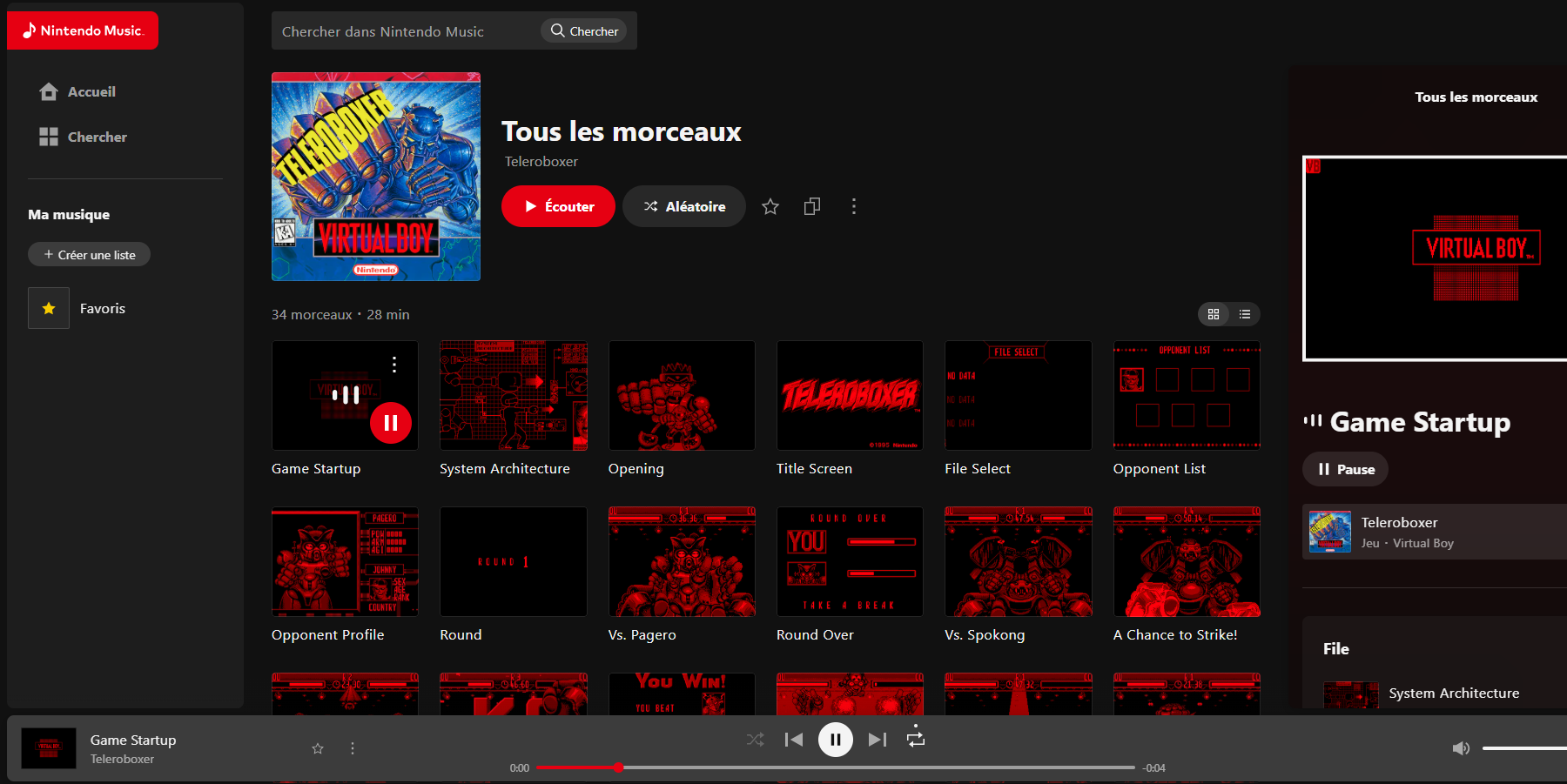Pause Game Startup on its thumbnail
Viewport: 1567px width, 784px height.
click(x=391, y=423)
